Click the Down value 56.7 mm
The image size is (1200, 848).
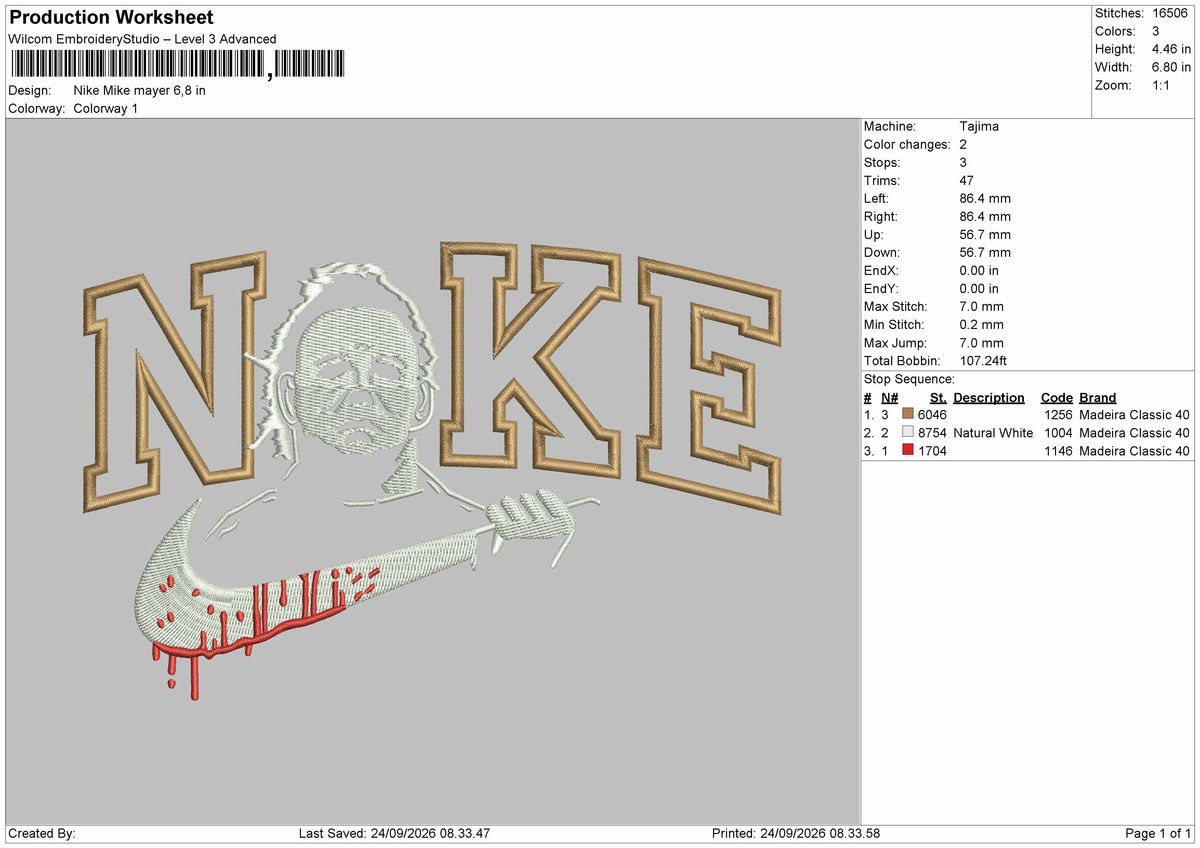point(985,252)
